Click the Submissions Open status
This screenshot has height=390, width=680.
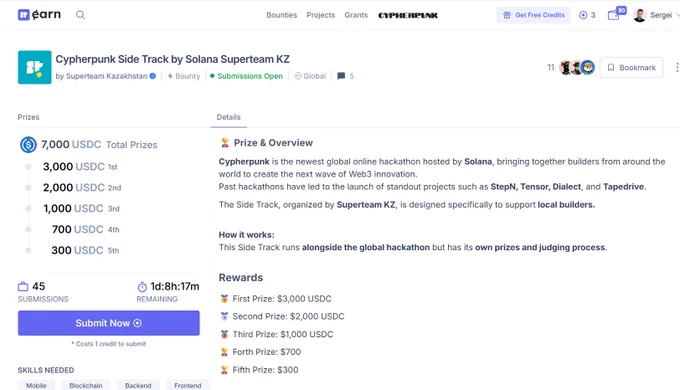(x=246, y=76)
